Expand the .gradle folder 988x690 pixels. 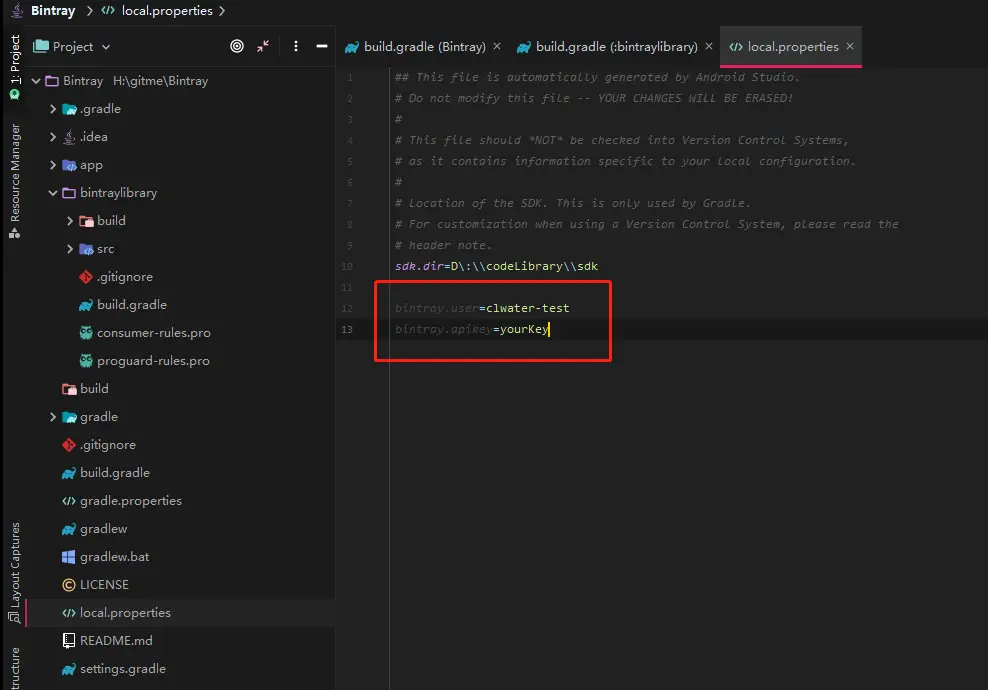point(53,109)
